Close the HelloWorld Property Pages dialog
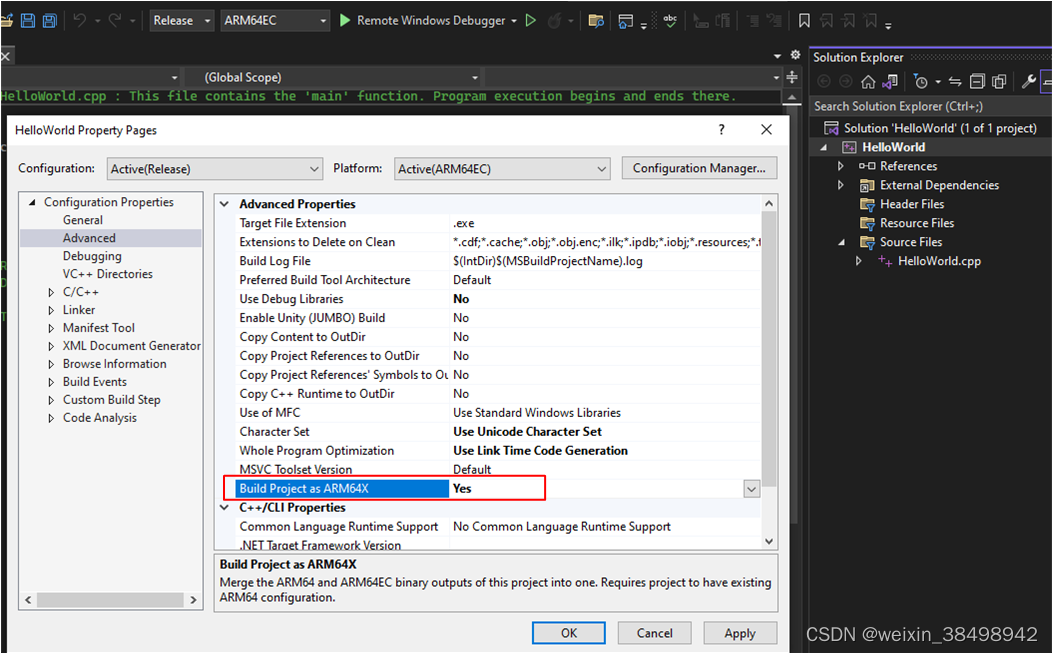The width and height of the screenshot is (1053, 654). [x=766, y=130]
